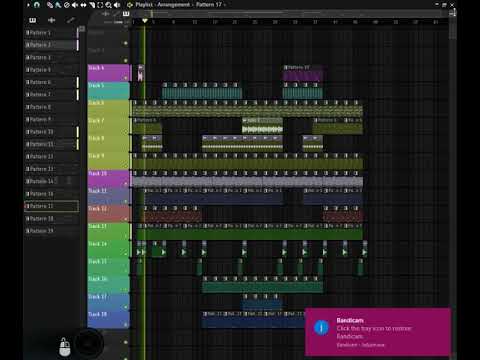Click the piano-key clip focus icon above tracks

pyautogui.click(x=126, y=13)
